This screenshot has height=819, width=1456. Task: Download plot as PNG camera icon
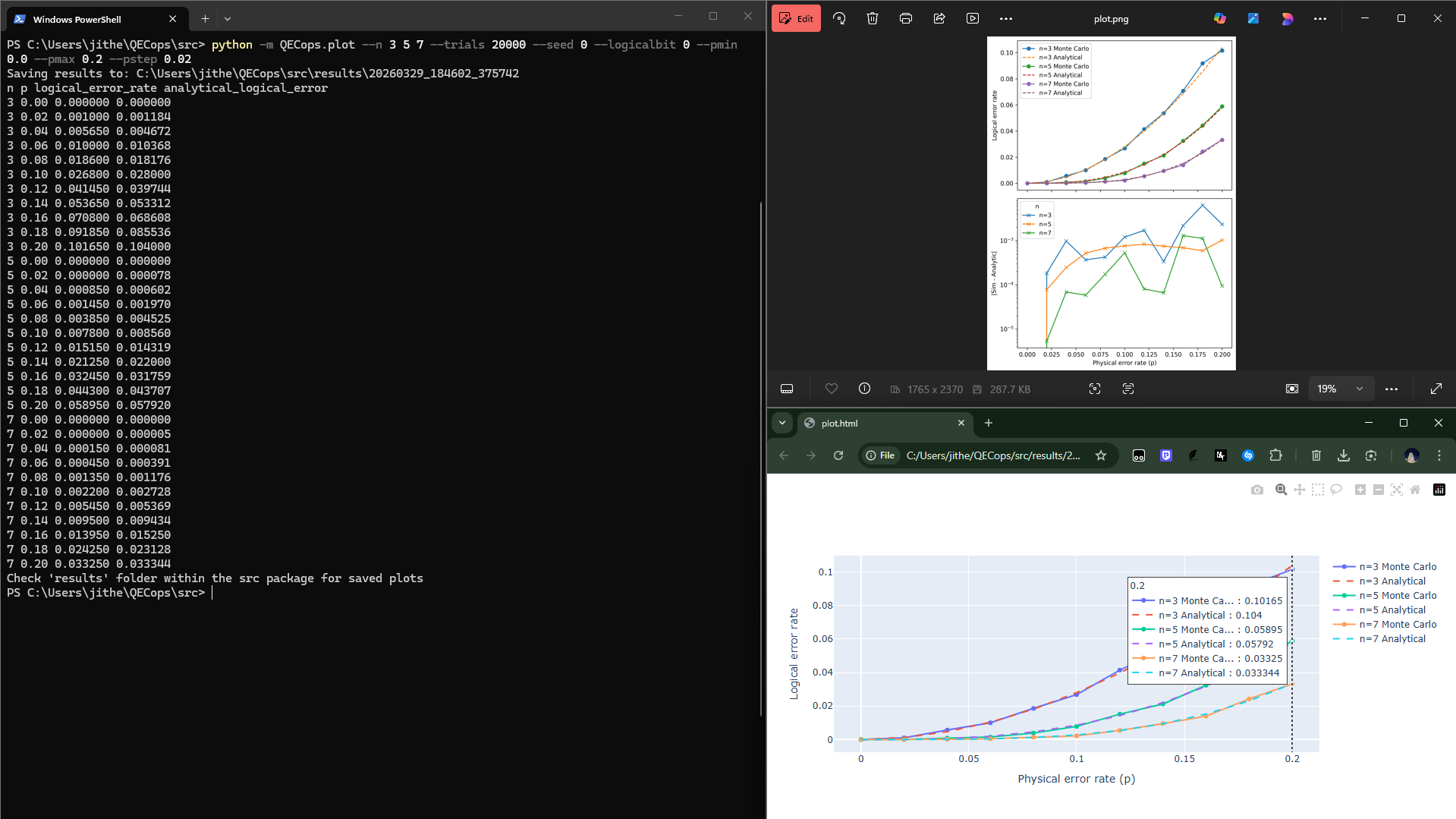[x=1257, y=490]
